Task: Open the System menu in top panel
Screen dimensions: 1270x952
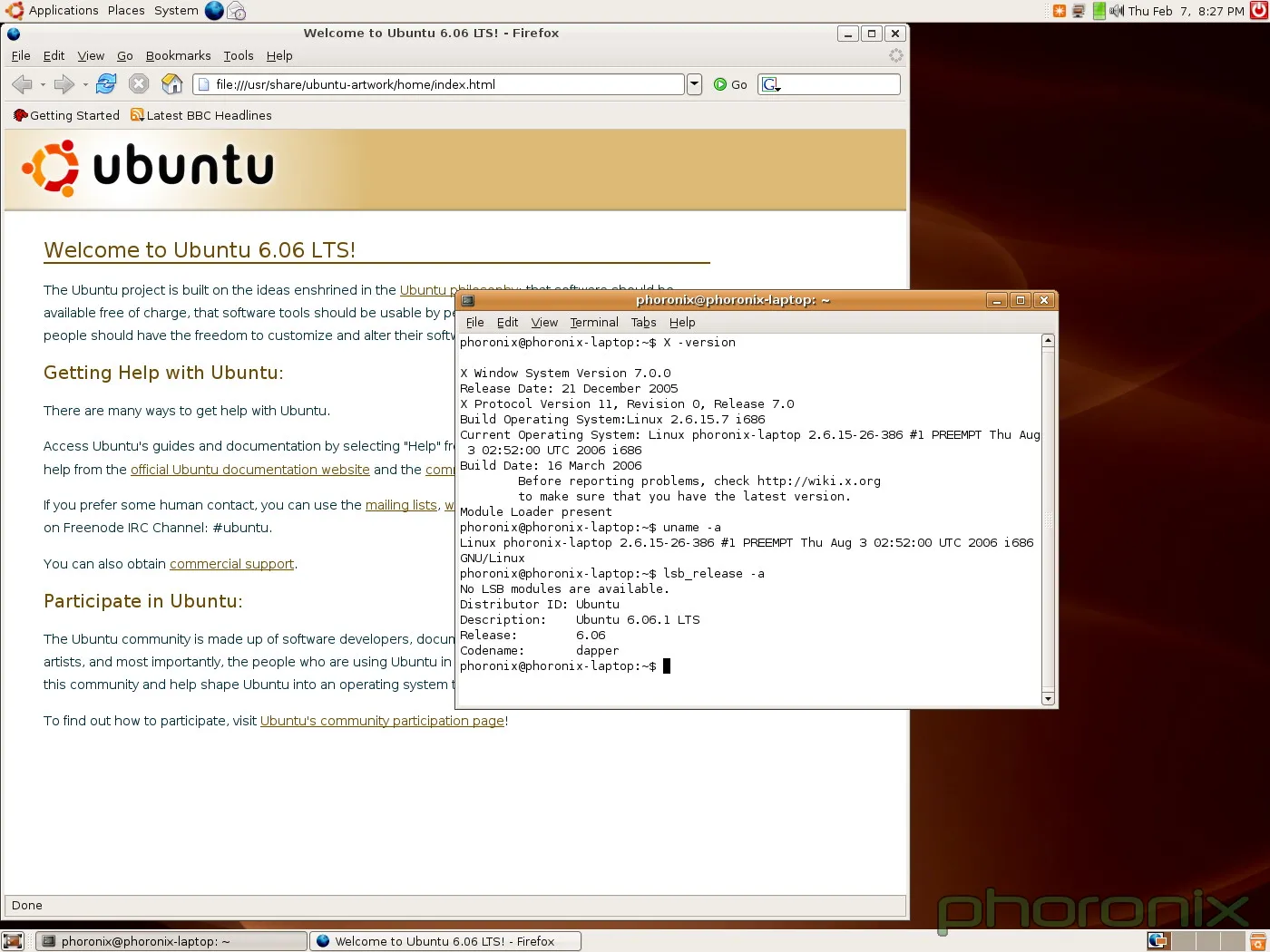Action: click(x=176, y=11)
